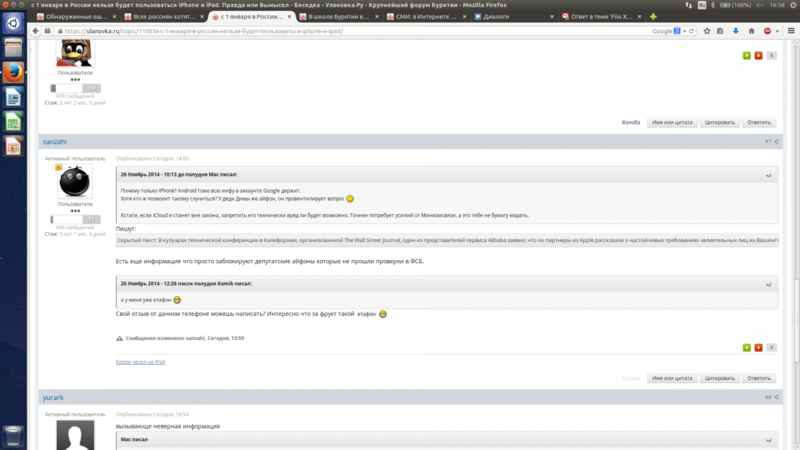Switch to 'Всех россиян хотят...' tab

pyautogui.click(x=164, y=16)
